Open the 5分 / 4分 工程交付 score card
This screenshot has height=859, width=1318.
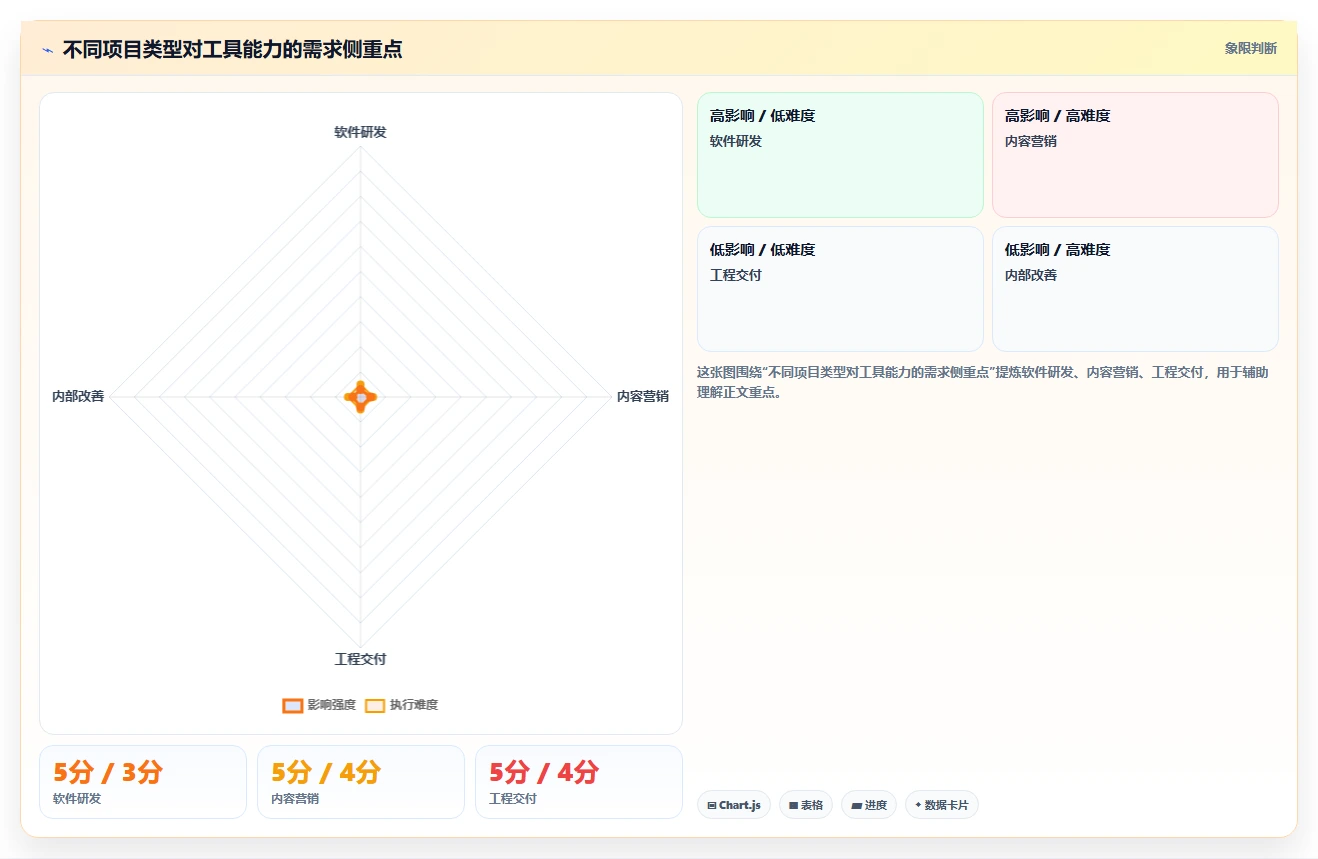(x=579, y=782)
